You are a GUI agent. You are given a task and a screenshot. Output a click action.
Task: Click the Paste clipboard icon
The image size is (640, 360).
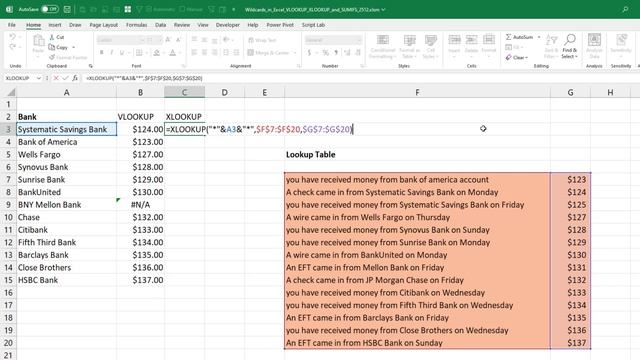38,41
